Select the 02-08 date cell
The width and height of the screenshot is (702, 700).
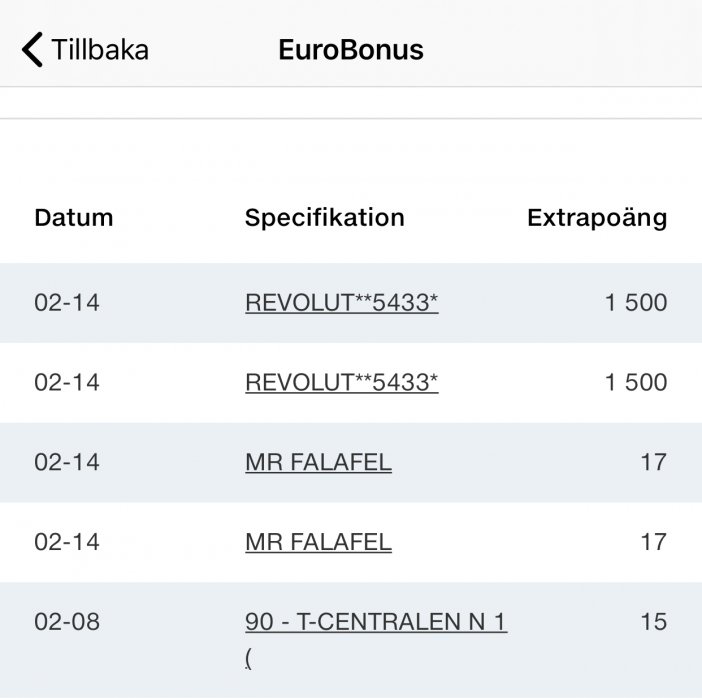click(67, 622)
